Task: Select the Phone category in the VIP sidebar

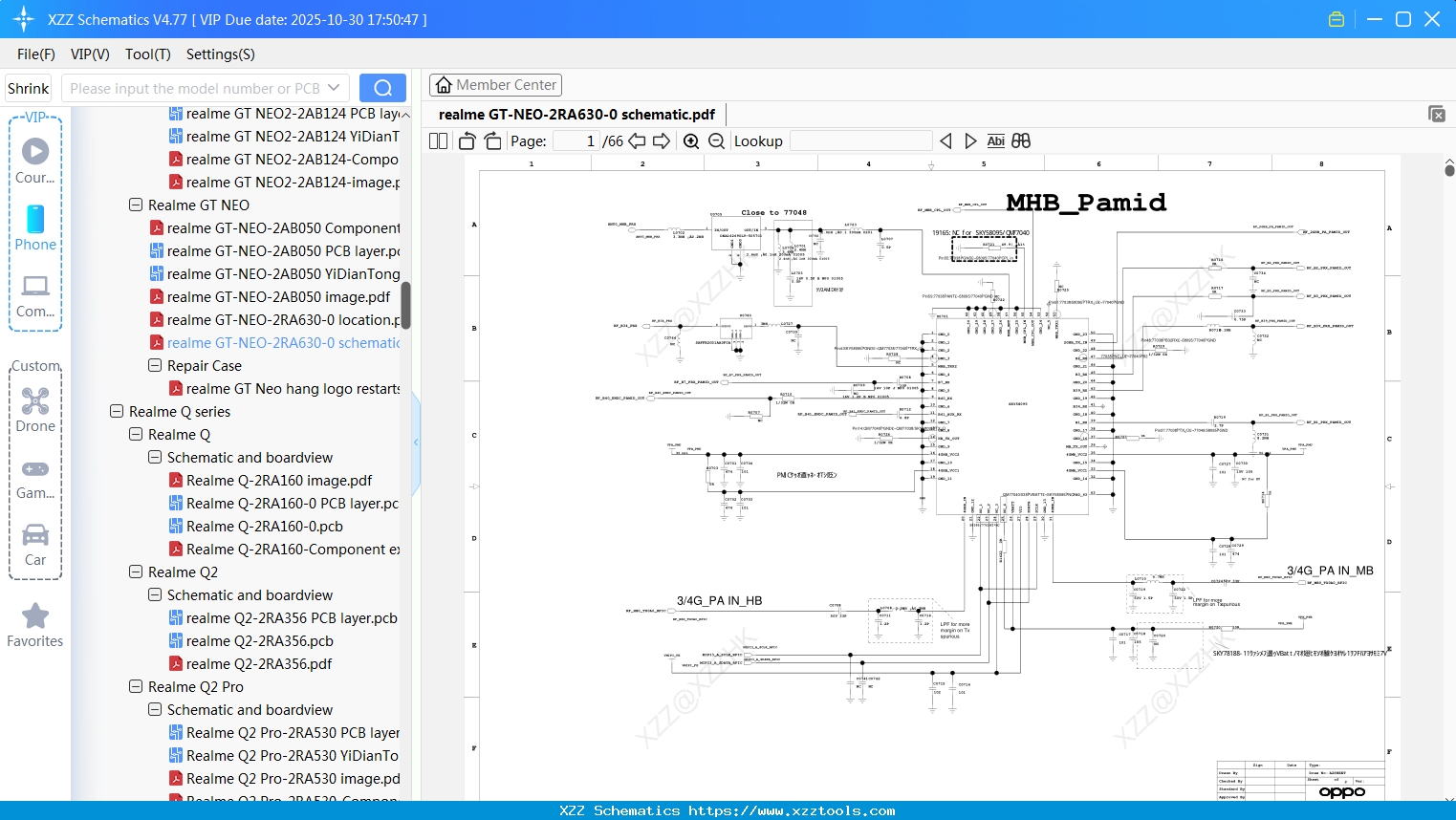Action: point(35,229)
